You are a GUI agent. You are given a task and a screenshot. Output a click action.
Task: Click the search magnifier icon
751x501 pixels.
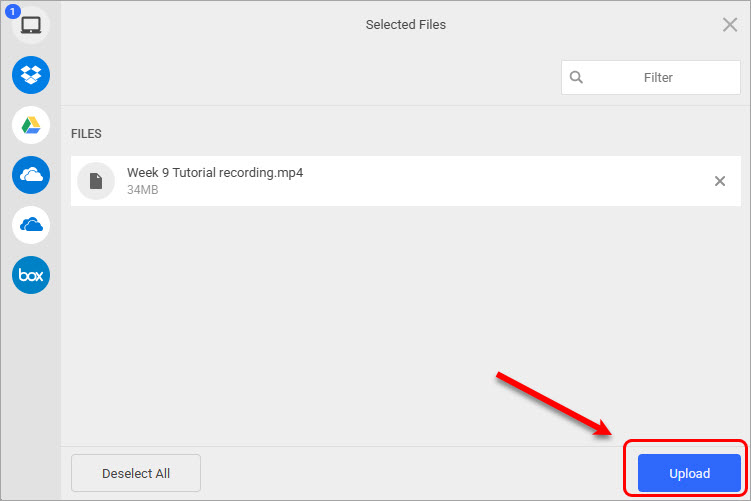click(576, 77)
